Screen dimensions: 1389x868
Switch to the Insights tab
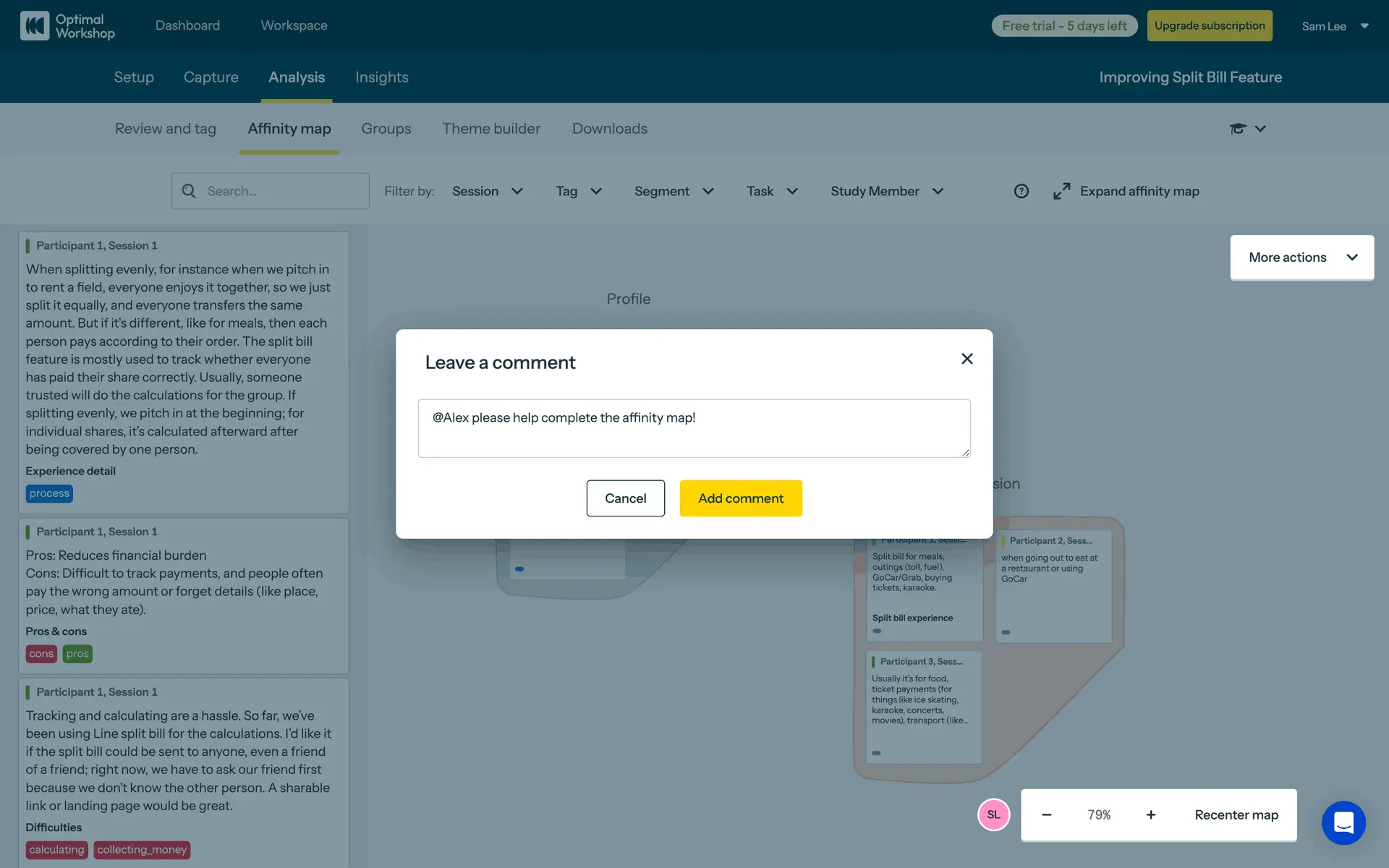point(381,77)
